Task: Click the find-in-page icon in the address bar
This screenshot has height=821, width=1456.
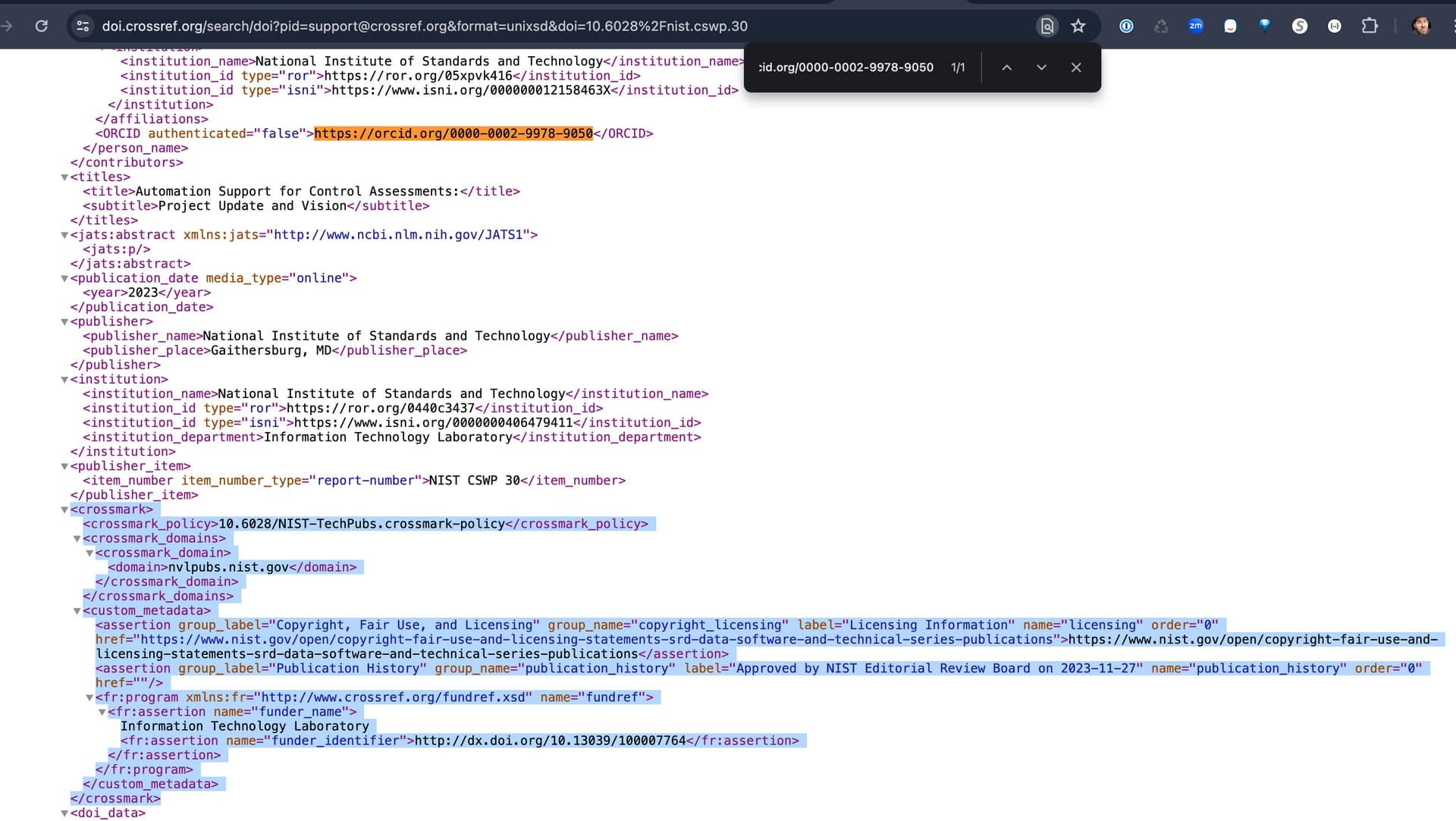Action: [x=1046, y=26]
